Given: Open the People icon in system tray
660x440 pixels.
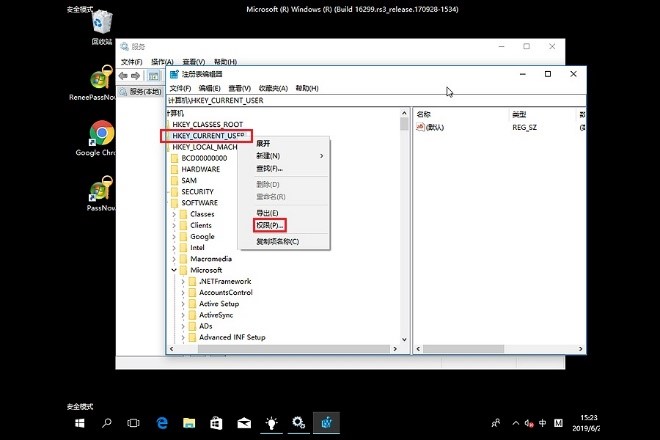Looking at the screenshot, I should [496, 423].
